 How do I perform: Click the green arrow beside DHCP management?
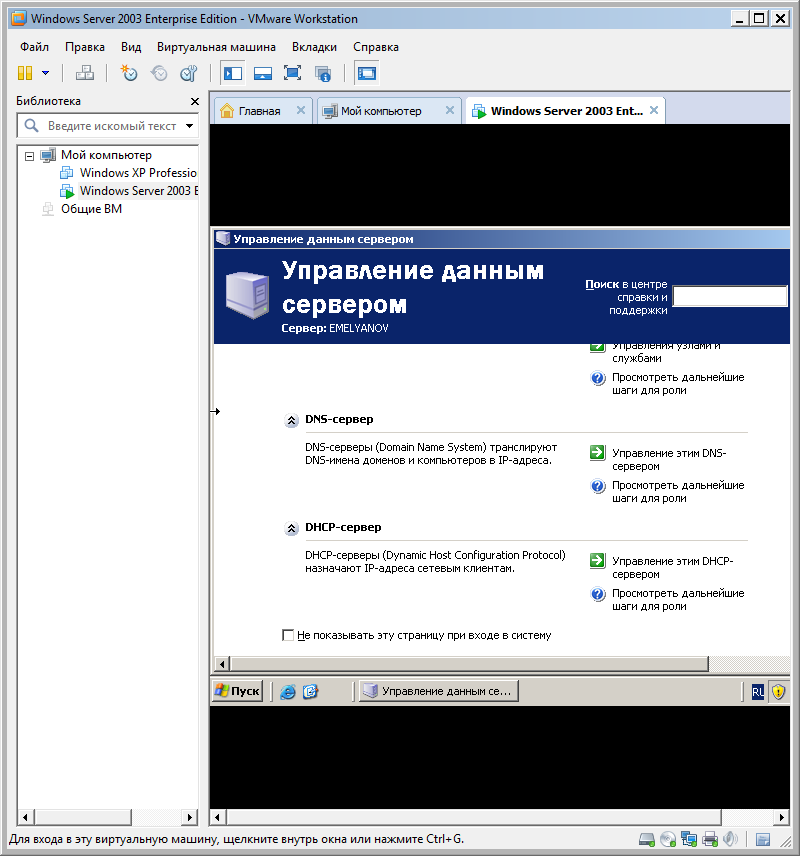(597, 561)
